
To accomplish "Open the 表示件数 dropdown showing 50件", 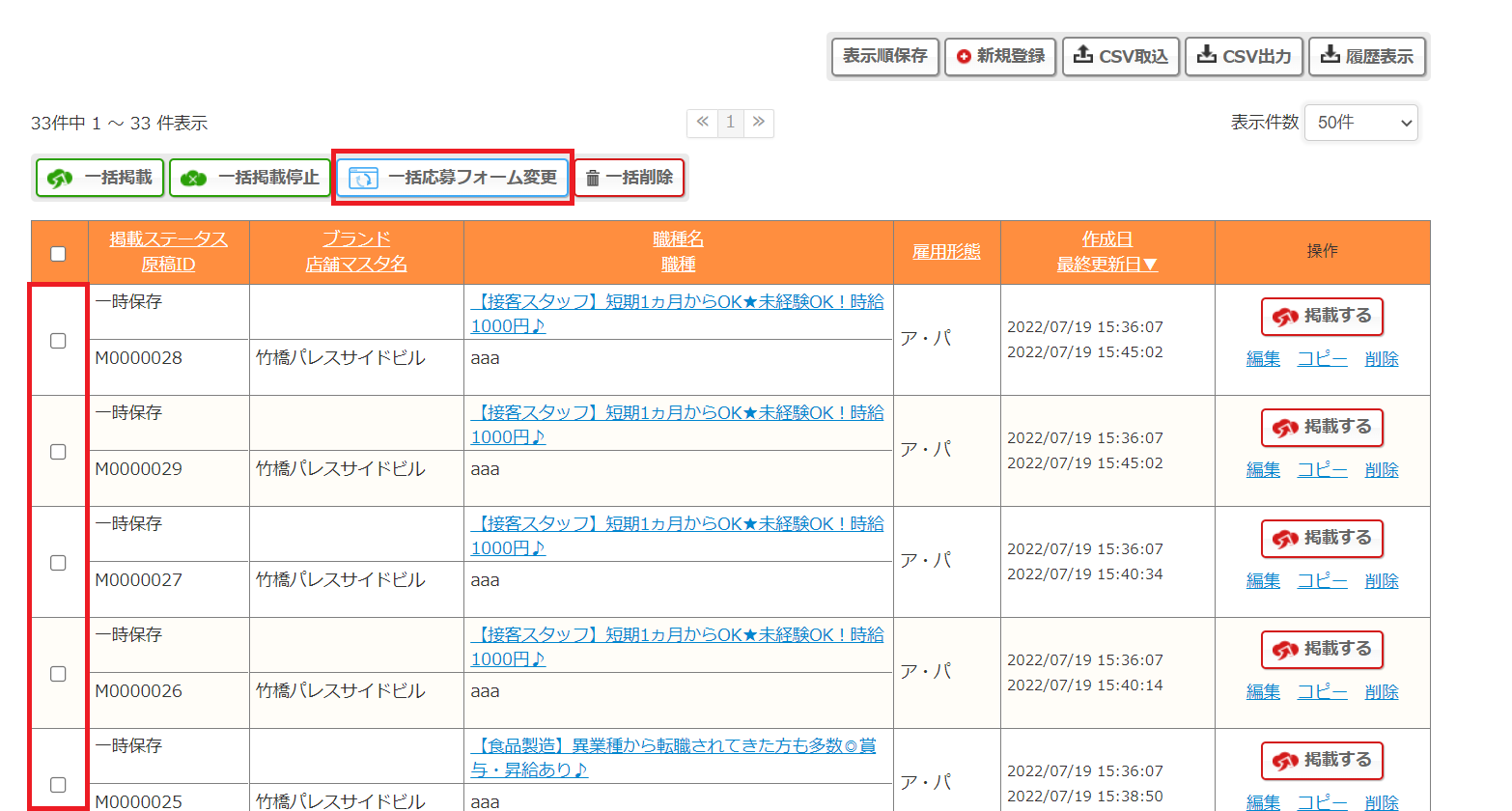I will pyautogui.click(x=1360, y=123).
